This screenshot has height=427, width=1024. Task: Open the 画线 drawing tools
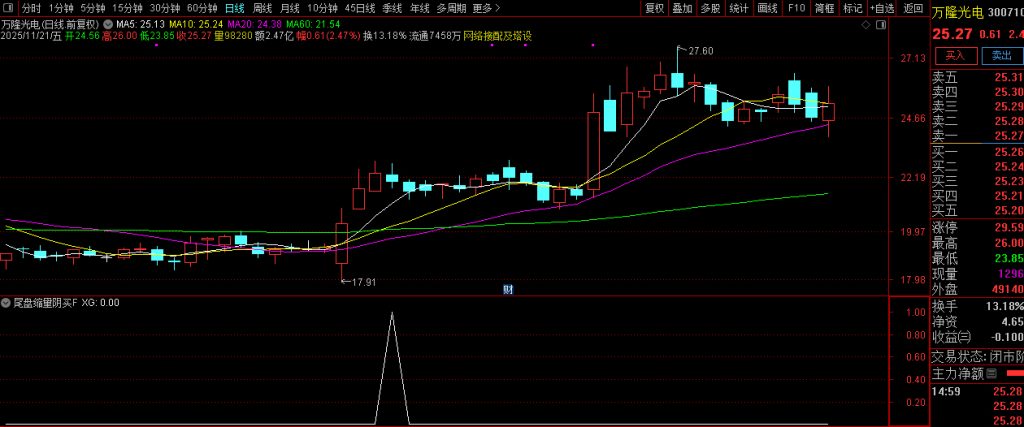768,8
